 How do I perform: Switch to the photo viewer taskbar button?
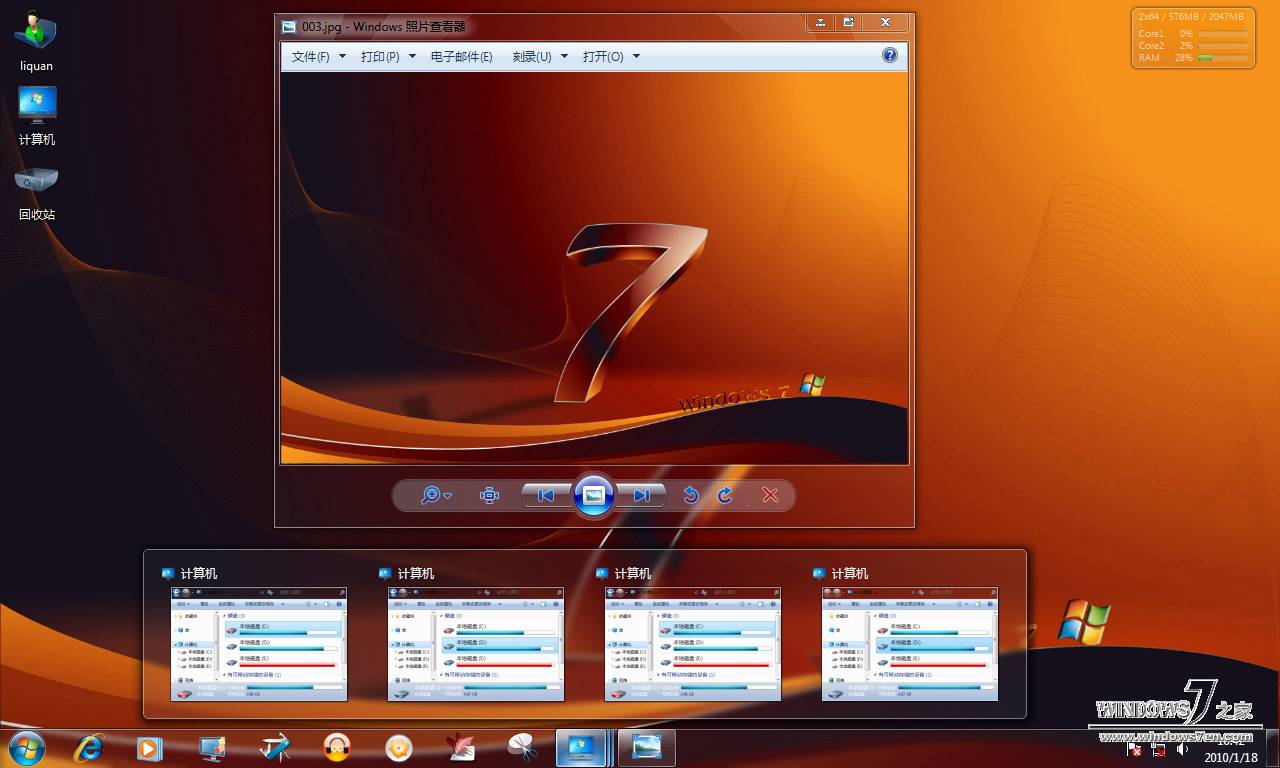pos(646,748)
